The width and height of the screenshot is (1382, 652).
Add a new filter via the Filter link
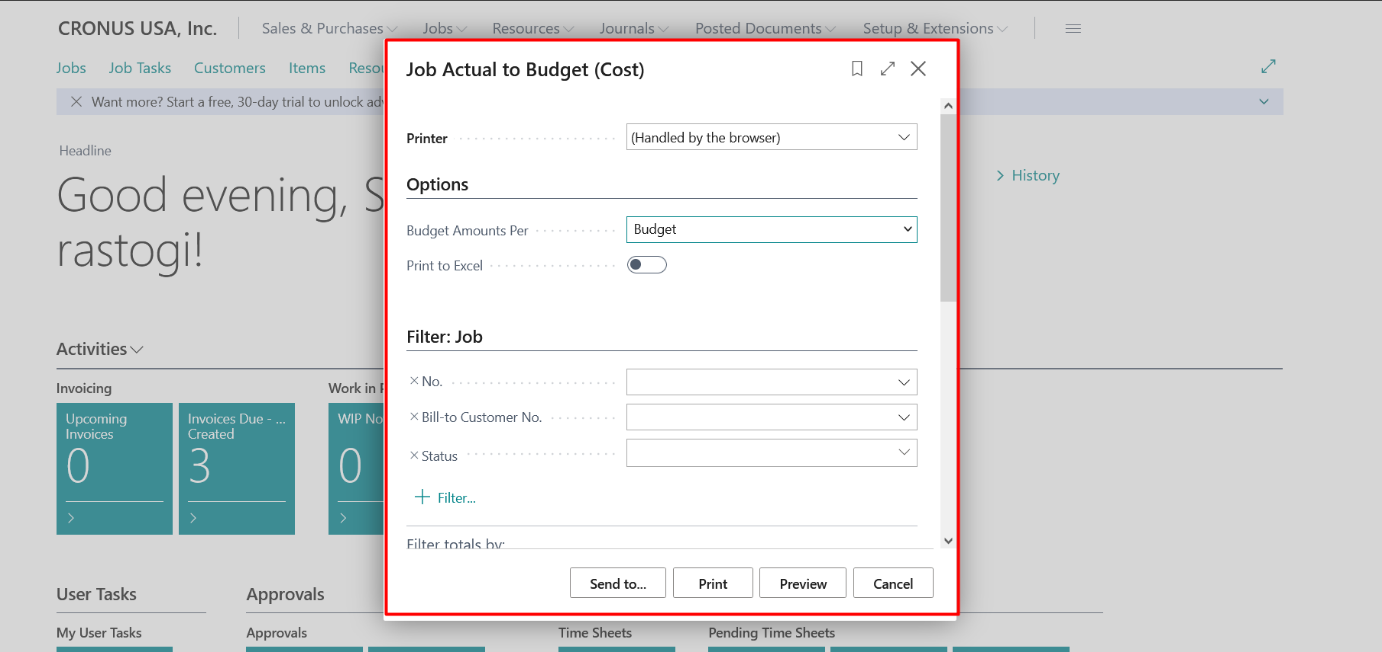(444, 497)
